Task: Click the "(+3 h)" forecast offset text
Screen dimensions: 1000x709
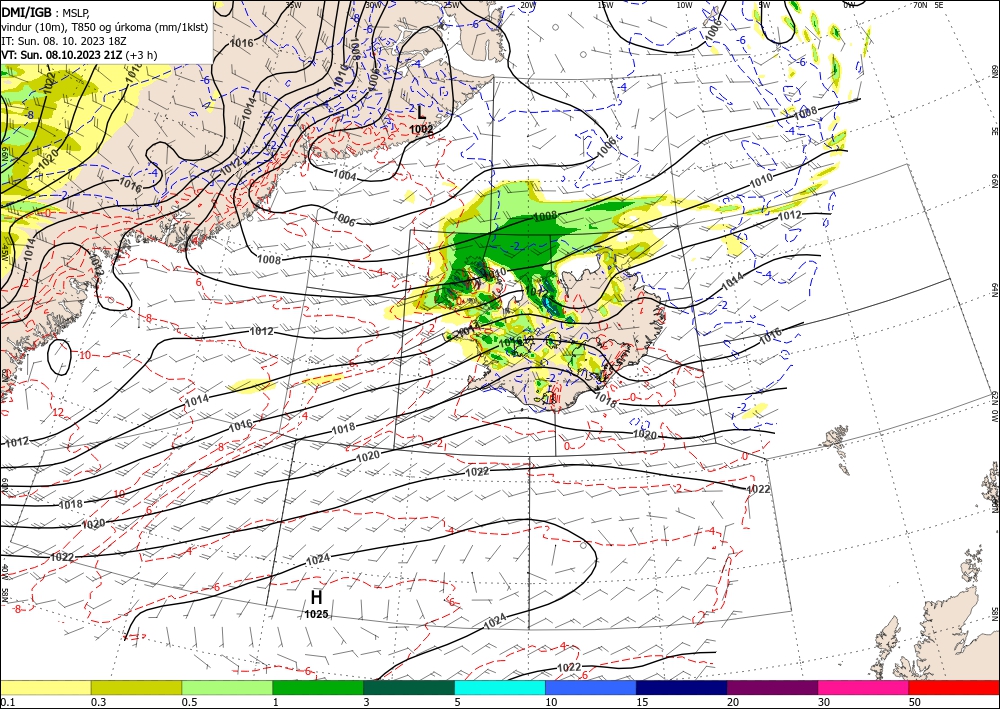Action: click(142, 55)
